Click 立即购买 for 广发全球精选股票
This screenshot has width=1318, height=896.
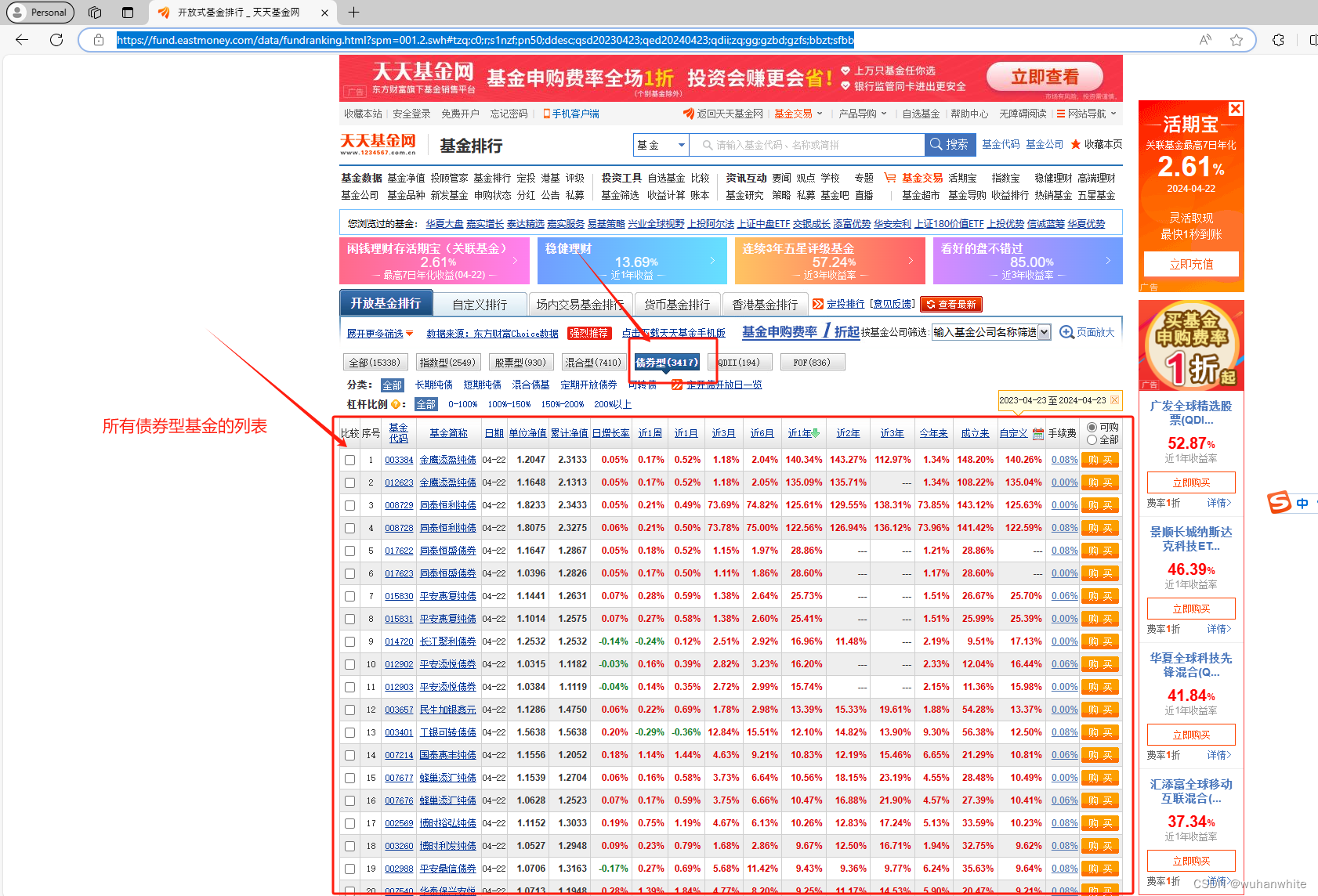(1191, 482)
